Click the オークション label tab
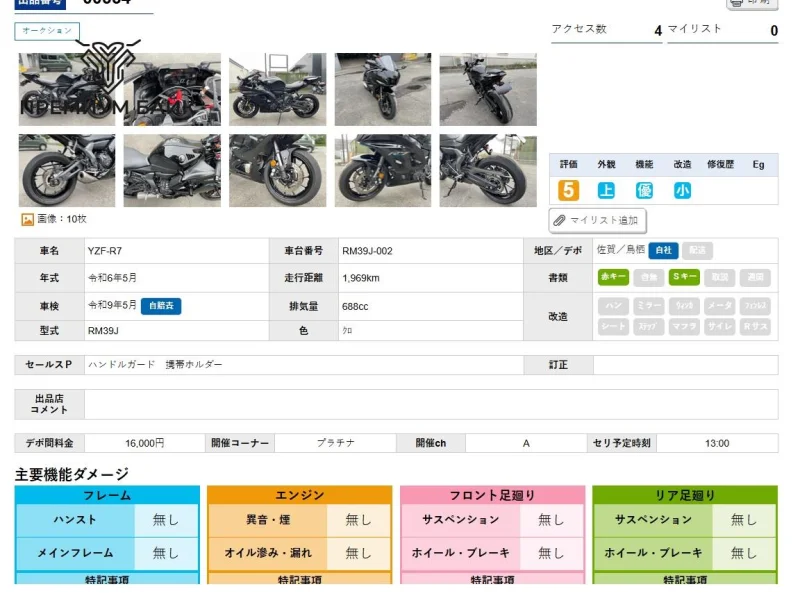Viewport: 800px width, 600px height. point(47,31)
